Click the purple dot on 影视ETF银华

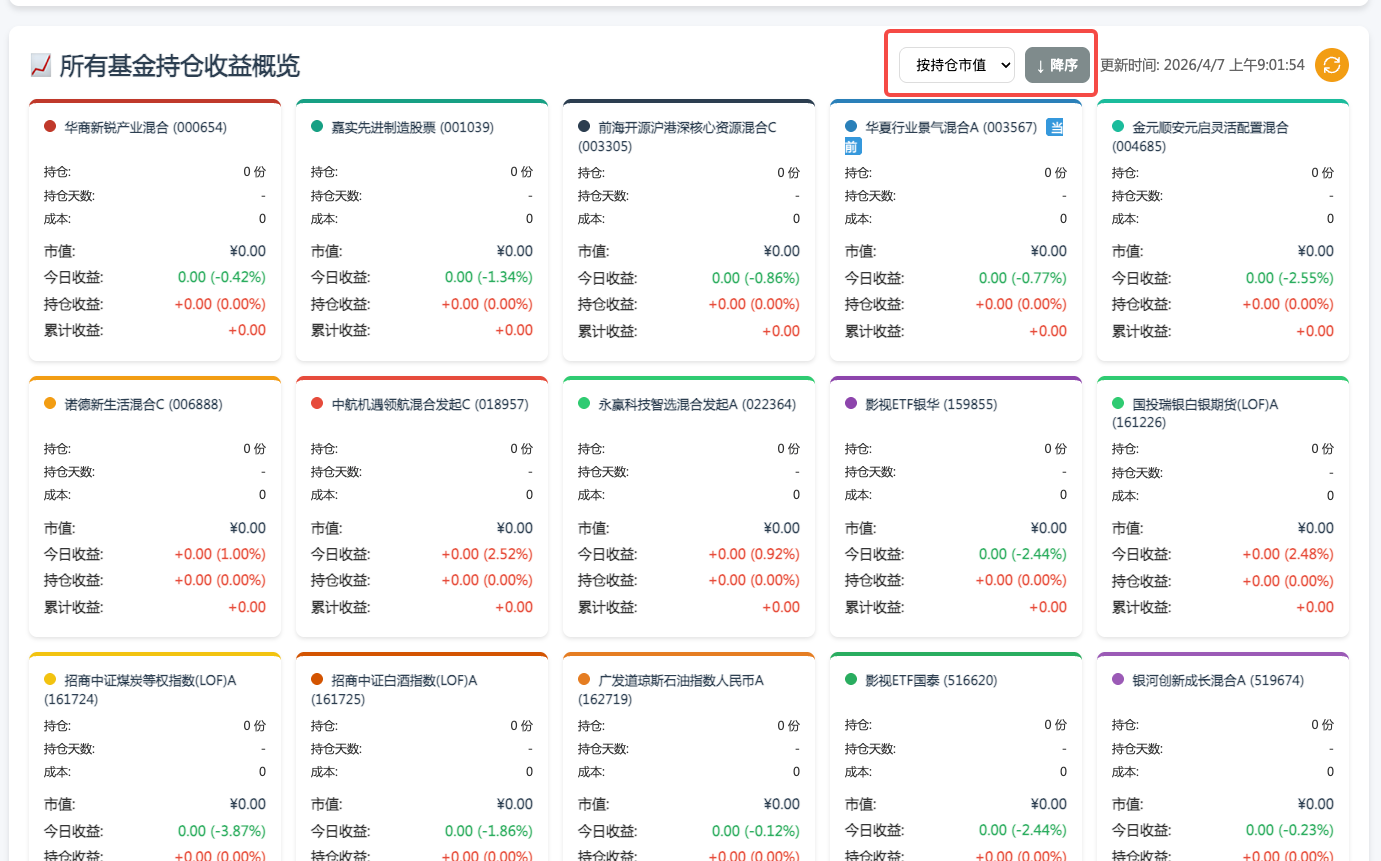pos(849,404)
